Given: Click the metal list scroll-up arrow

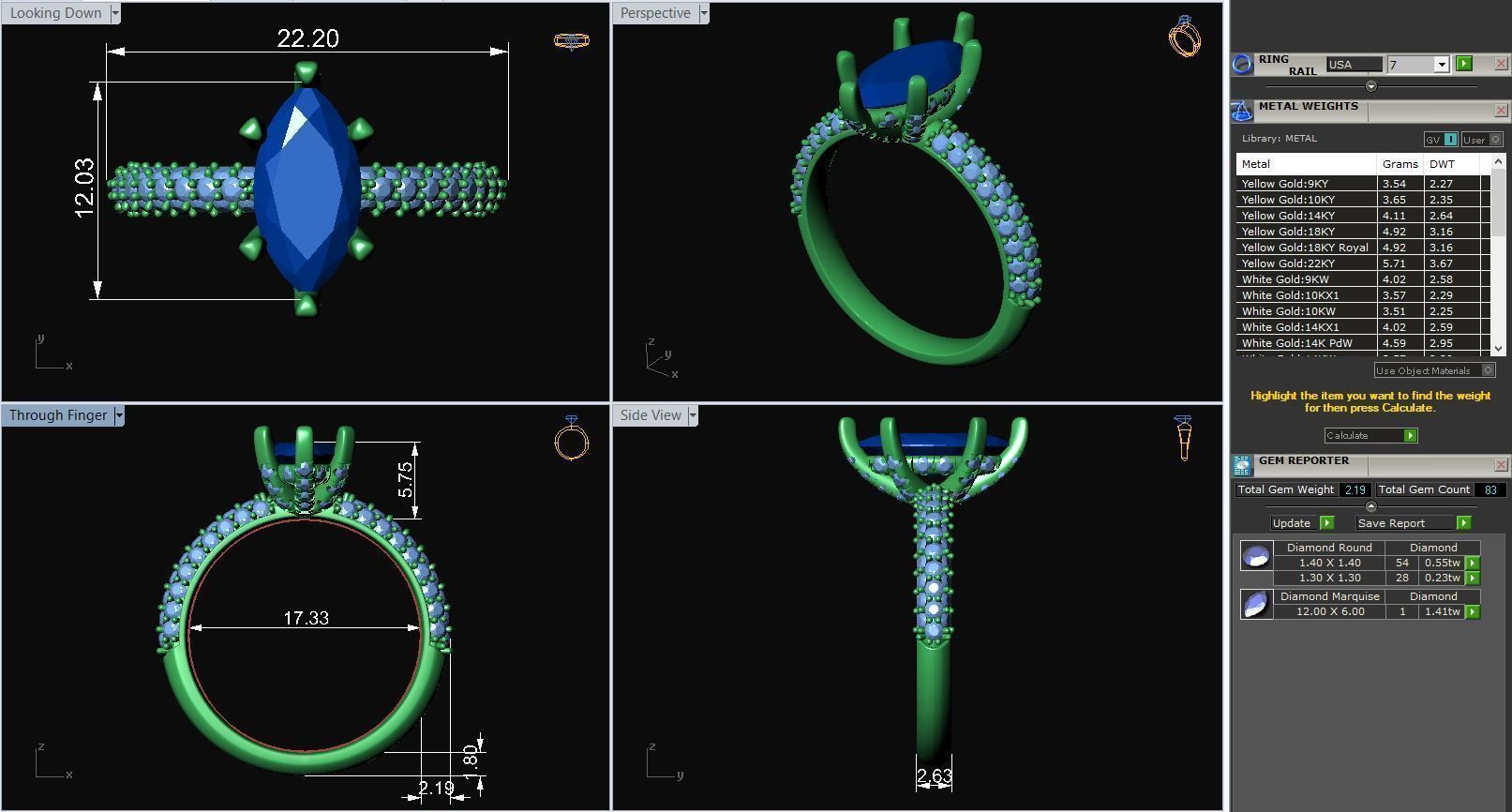Looking at the screenshot, I should [x=1497, y=162].
